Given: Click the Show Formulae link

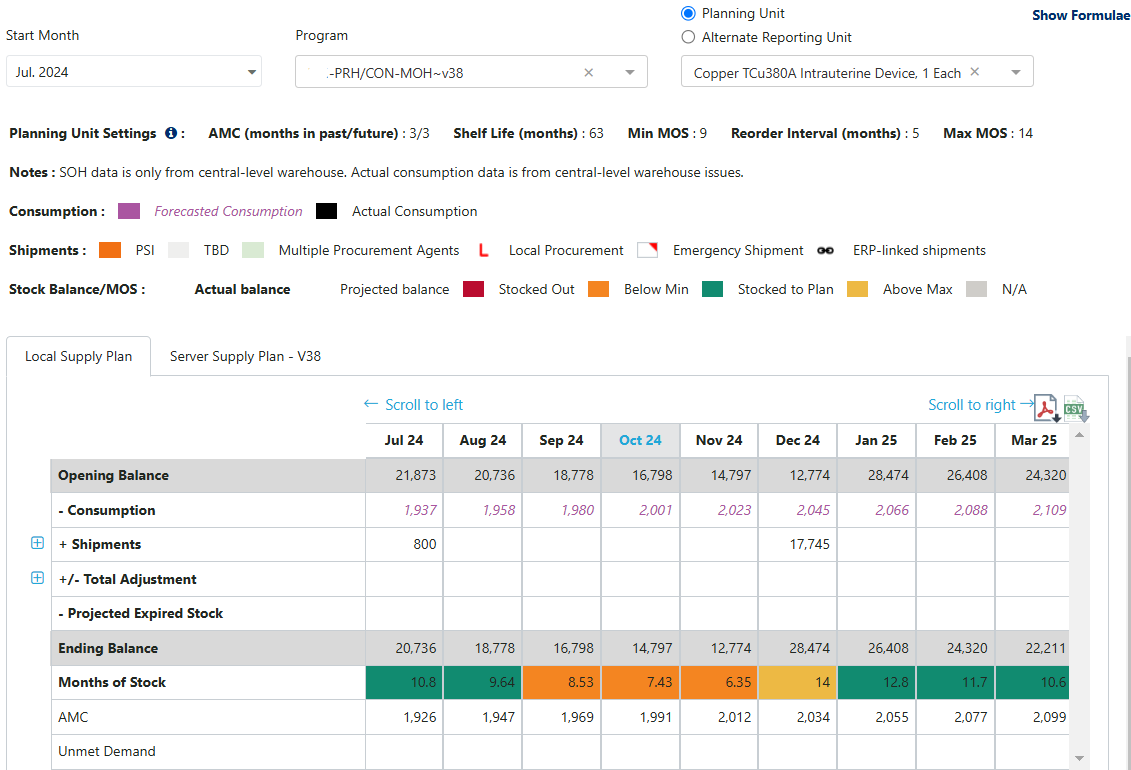Looking at the screenshot, I should point(1081,15).
